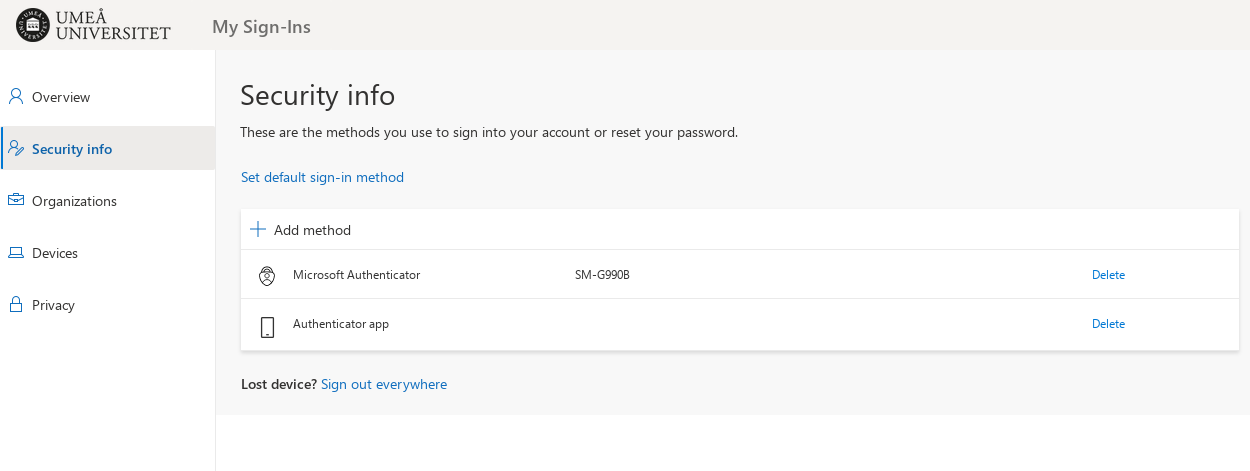Click the SM-G990B device name
The height and width of the screenshot is (471, 1250).
click(602, 275)
